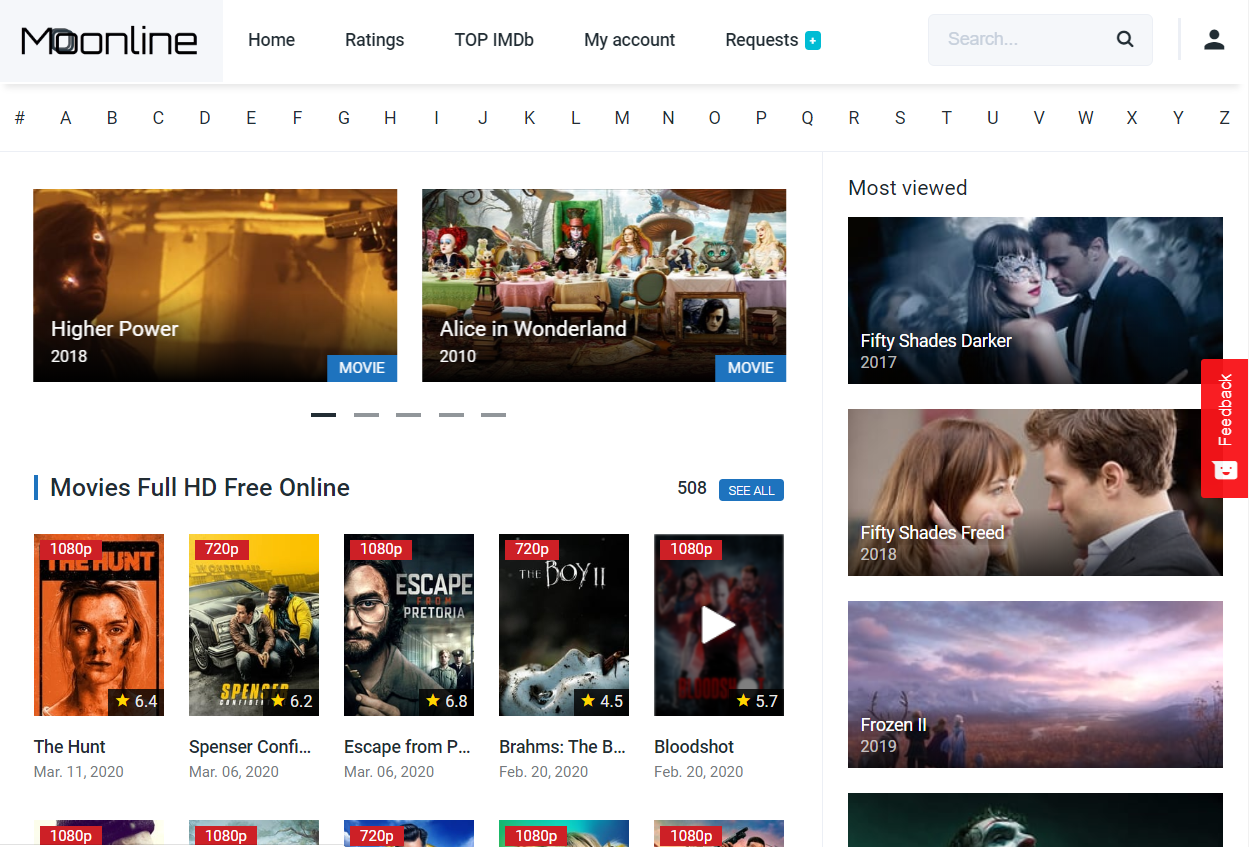The height and width of the screenshot is (847, 1249).
Task: Open the Alice in Wonderland featured slide
Action: tap(604, 286)
